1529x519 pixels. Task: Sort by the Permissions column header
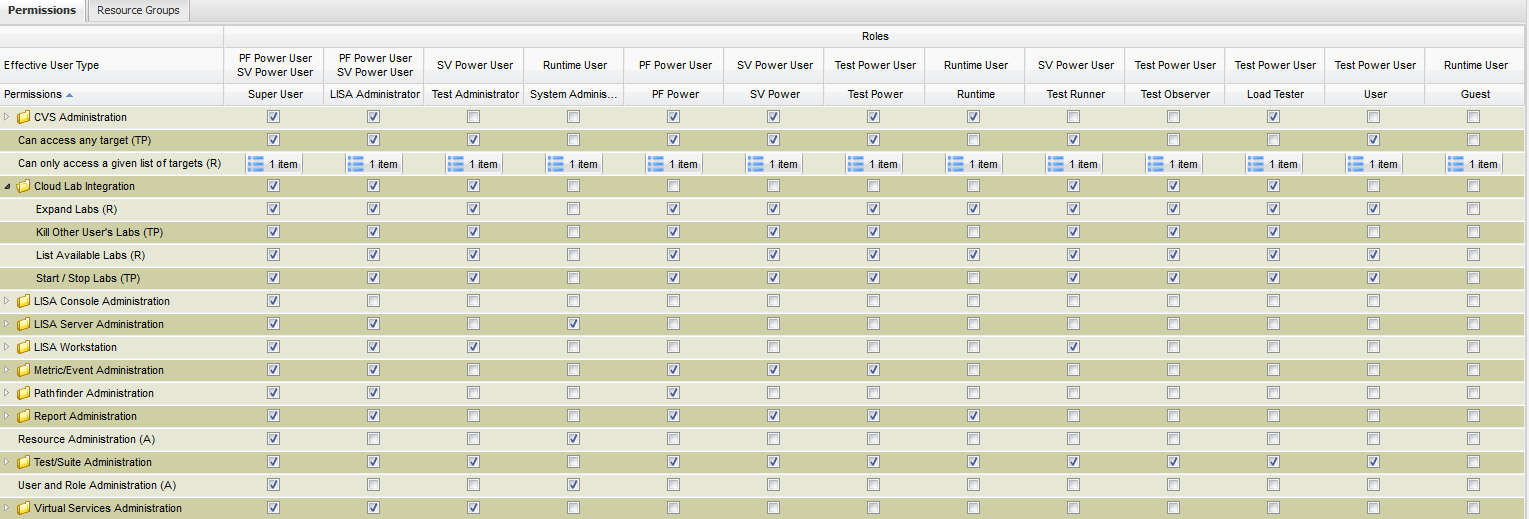(32, 94)
